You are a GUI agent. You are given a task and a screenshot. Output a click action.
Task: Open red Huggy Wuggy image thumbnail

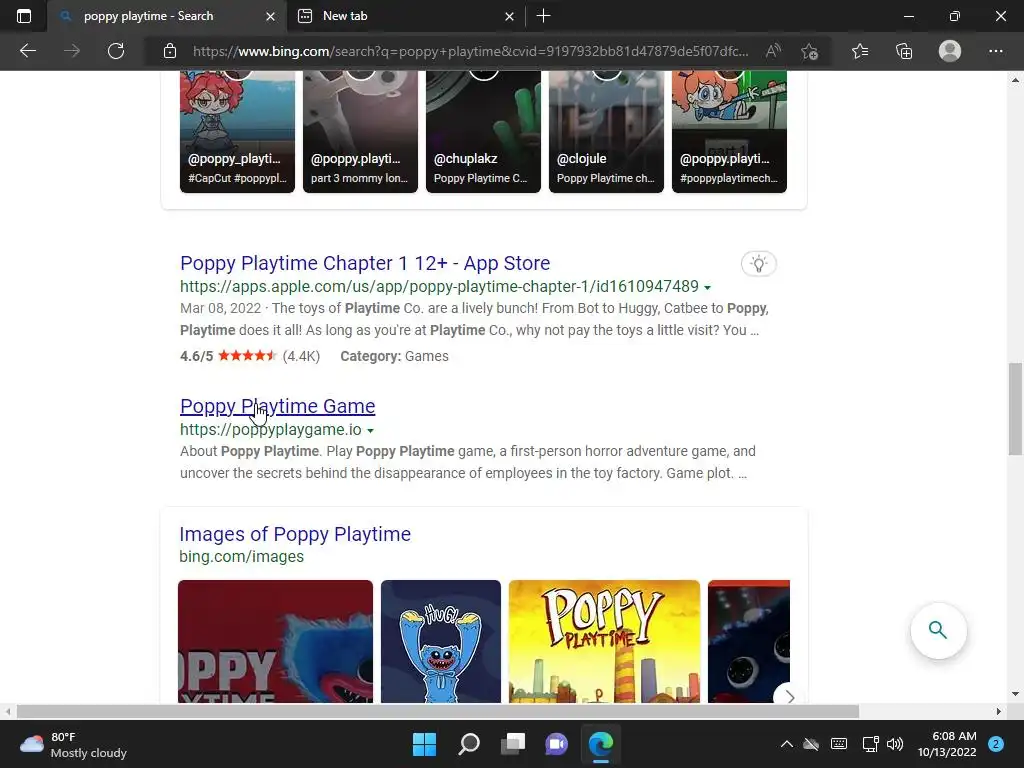point(276,641)
